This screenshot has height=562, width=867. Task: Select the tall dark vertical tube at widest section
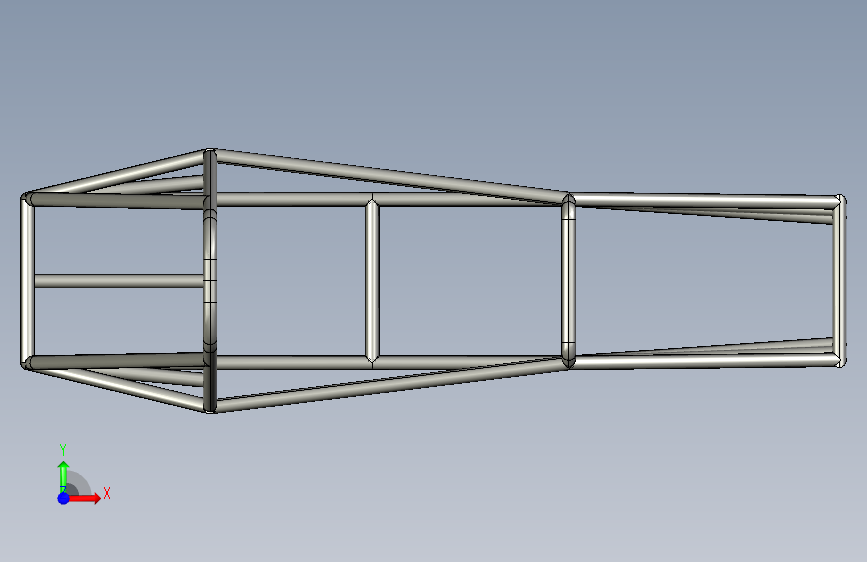coord(210,280)
